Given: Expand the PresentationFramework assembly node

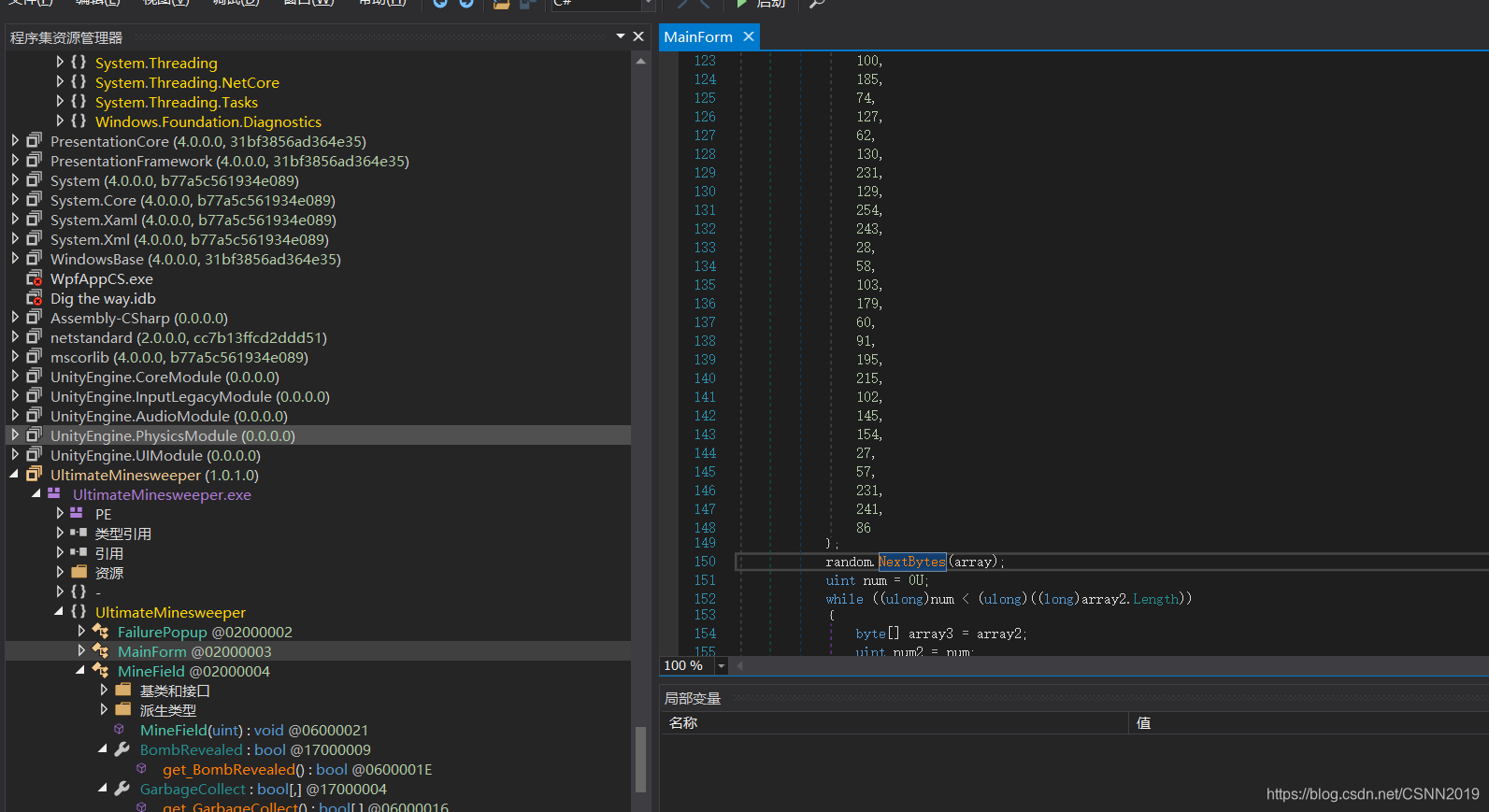Looking at the screenshot, I should click(15, 160).
